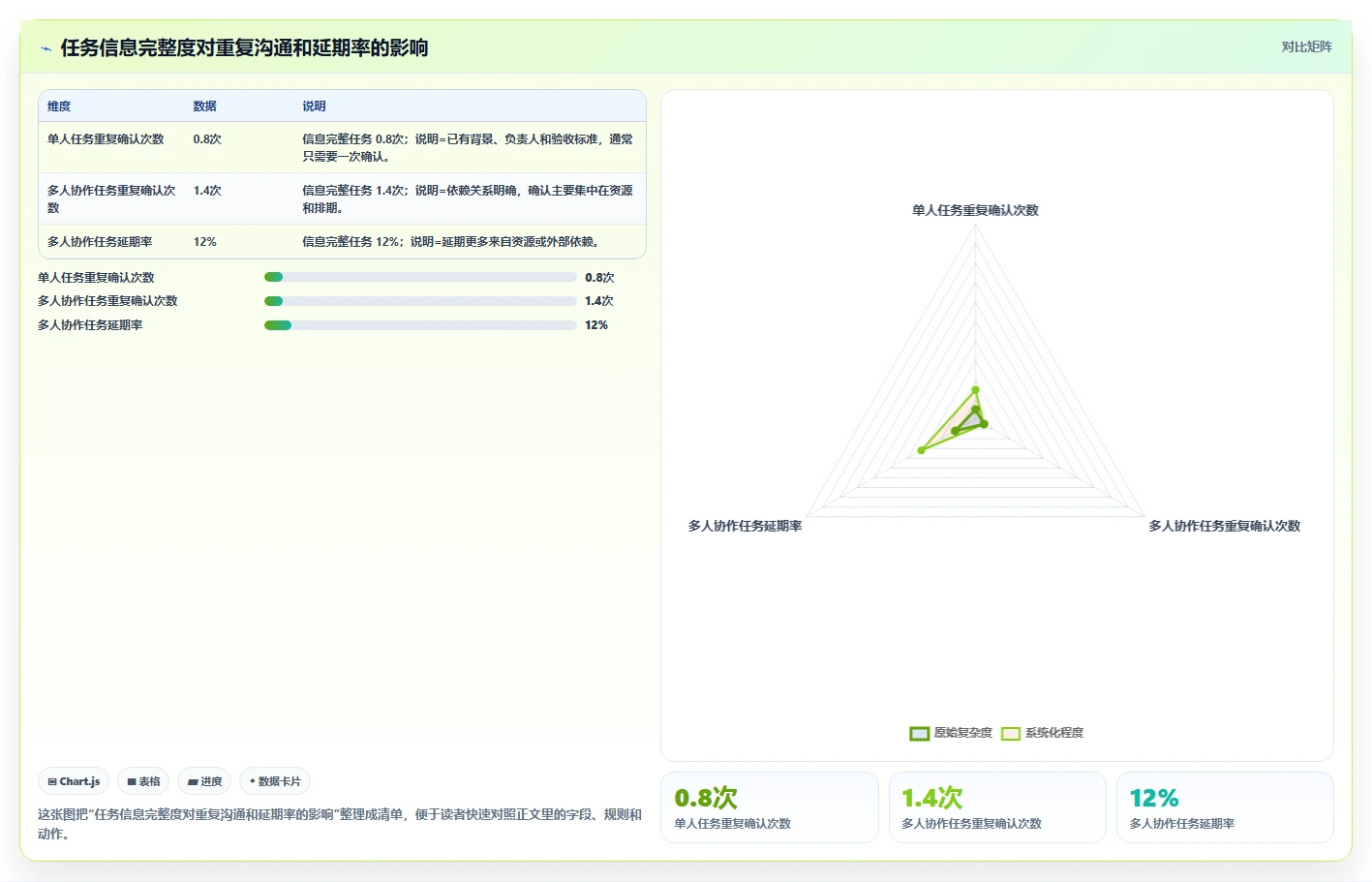
Task: Click dark-green radar point toward 多人协作任务重复确认次数
Action: click(984, 424)
